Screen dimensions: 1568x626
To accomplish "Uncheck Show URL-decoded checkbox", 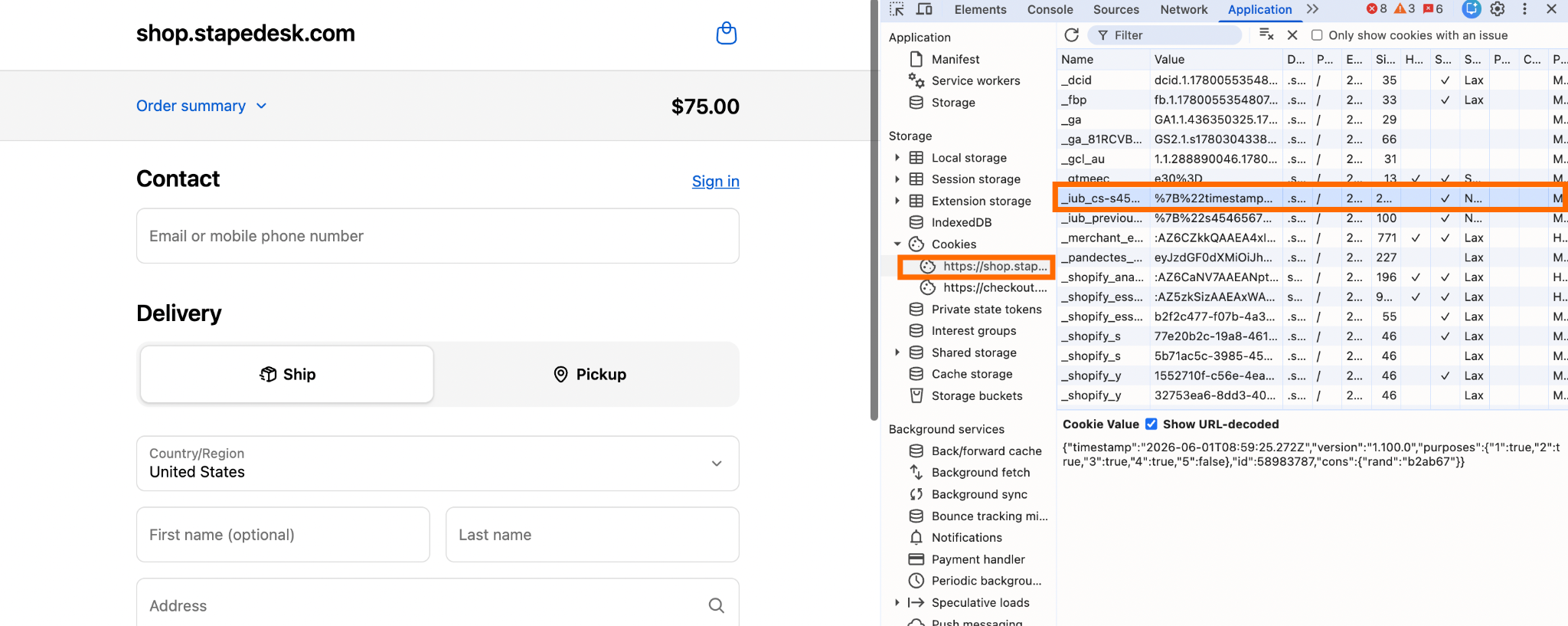I will pyautogui.click(x=1151, y=424).
